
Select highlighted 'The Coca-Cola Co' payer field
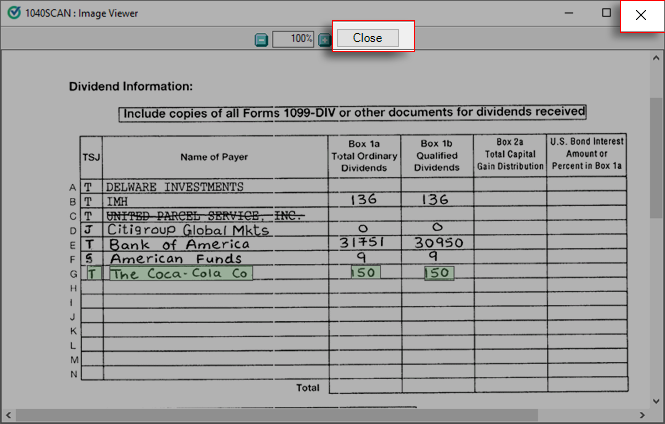[180, 273]
